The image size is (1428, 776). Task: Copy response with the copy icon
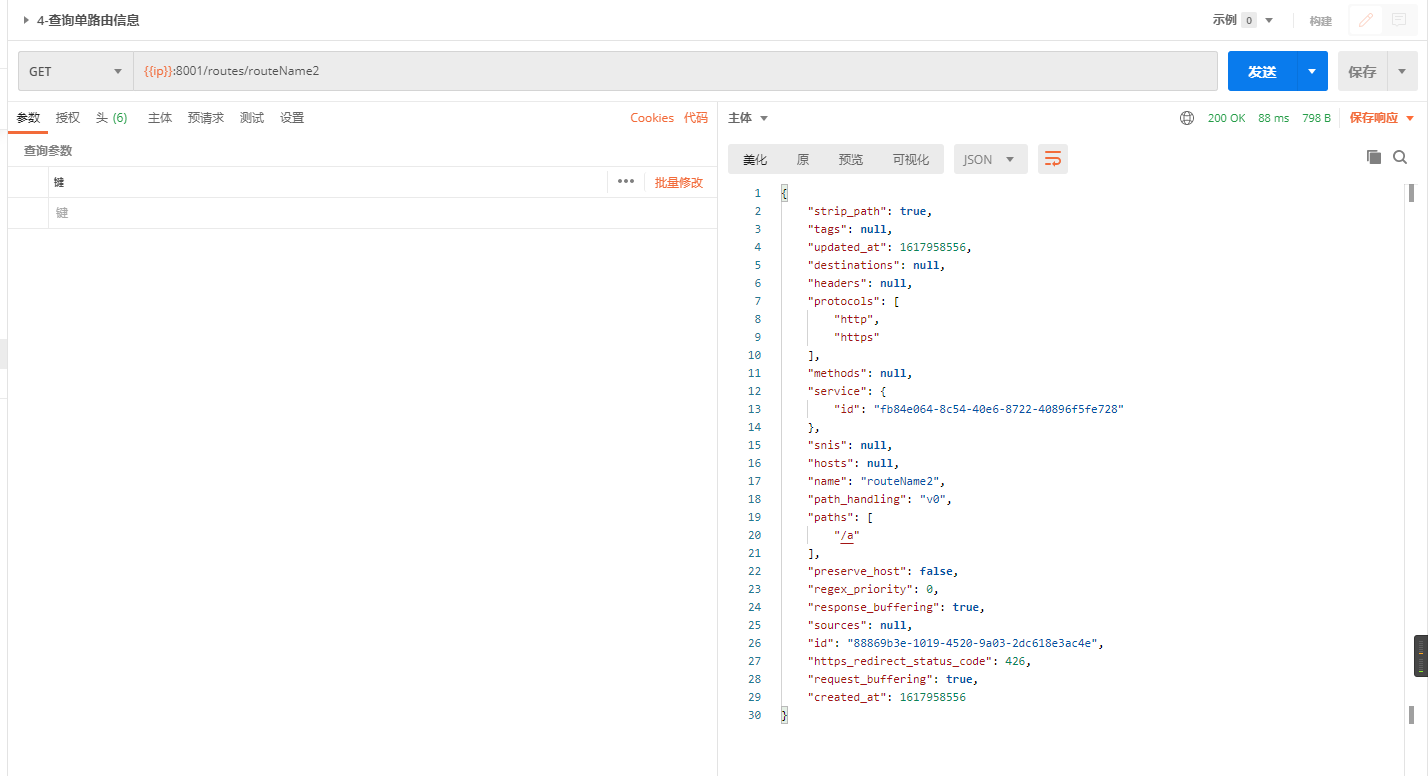[x=1374, y=157]
